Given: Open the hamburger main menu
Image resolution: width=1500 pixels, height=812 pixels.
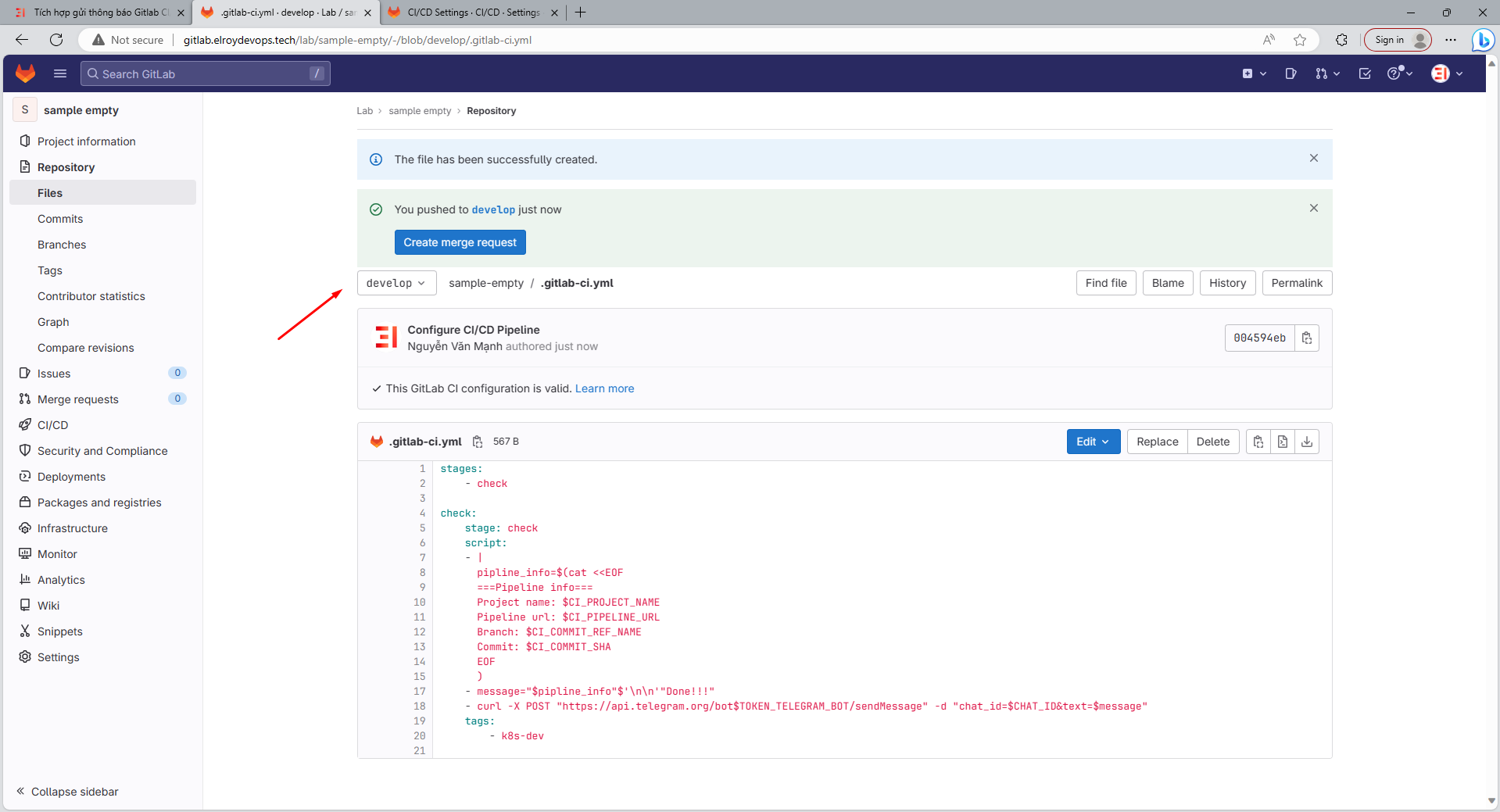Looking at the screenshot, I should click(x=60, y=73).
